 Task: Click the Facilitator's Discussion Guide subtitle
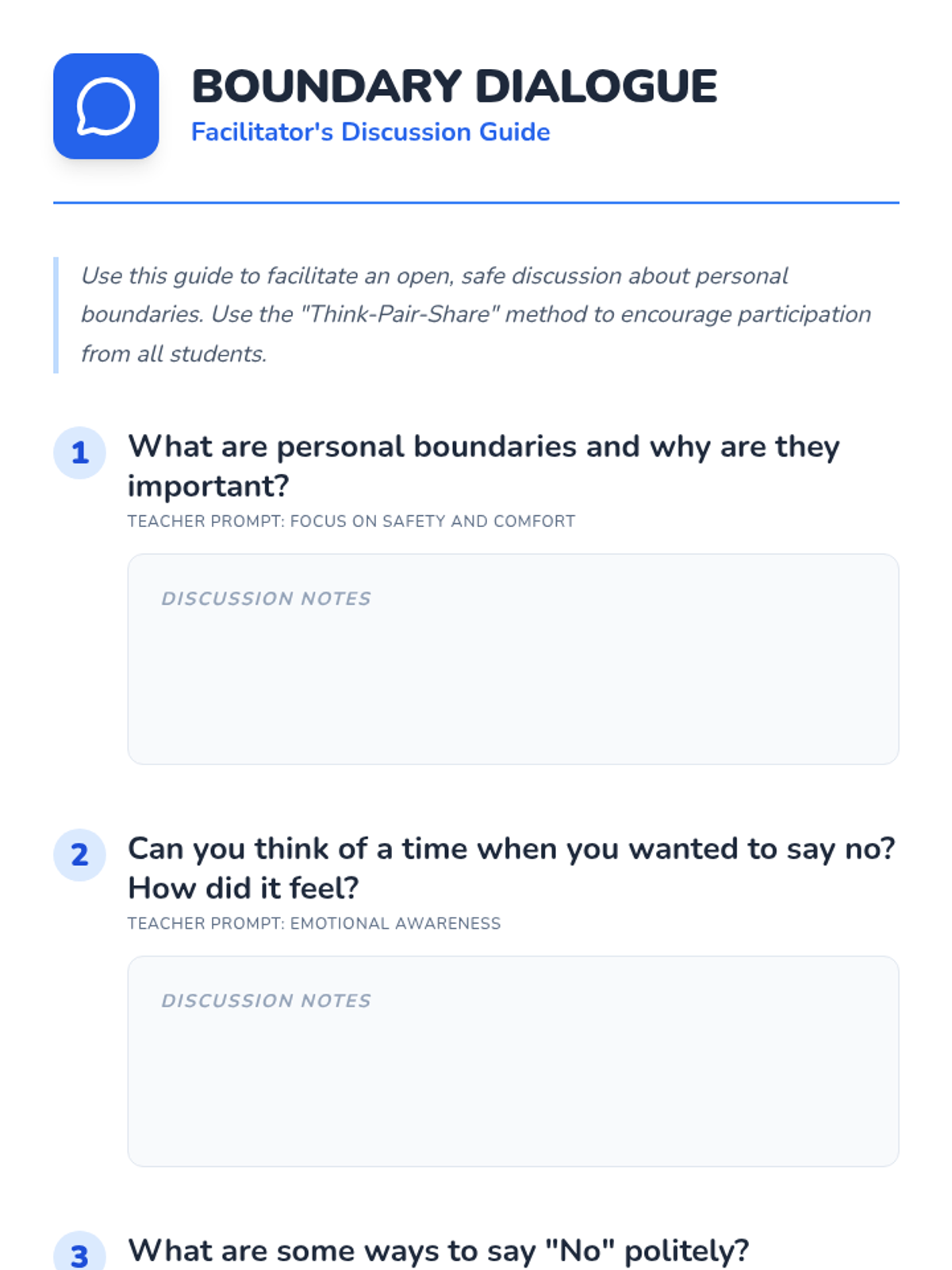(x=370, y=132)
